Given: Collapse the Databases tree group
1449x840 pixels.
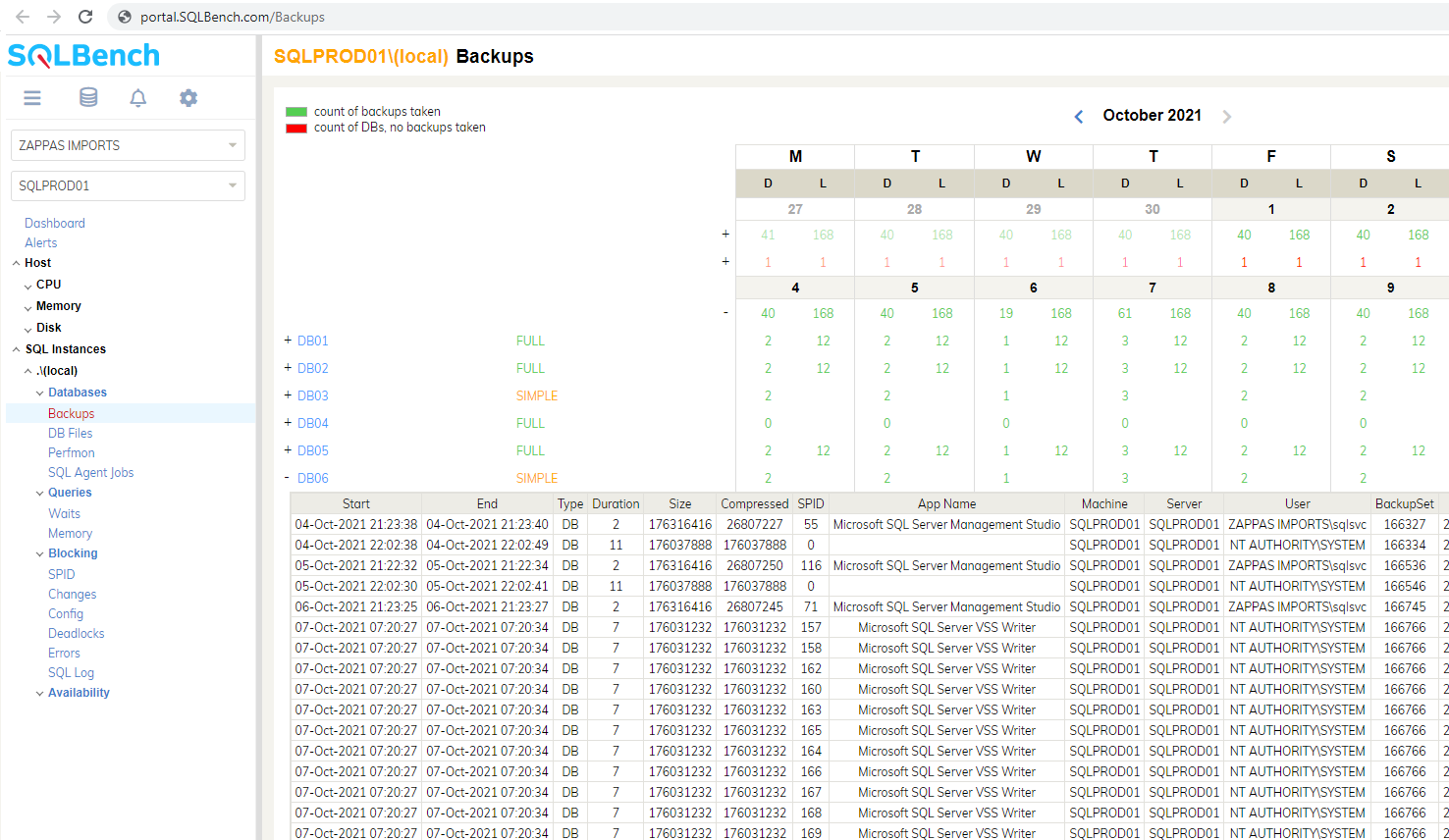Looking at the screenshot, I should tap(39, 393).
